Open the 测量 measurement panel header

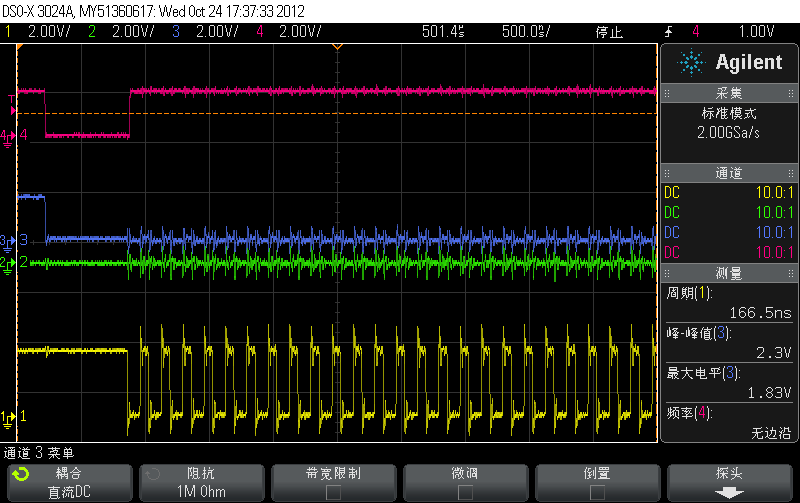click(x=729, y=273)
